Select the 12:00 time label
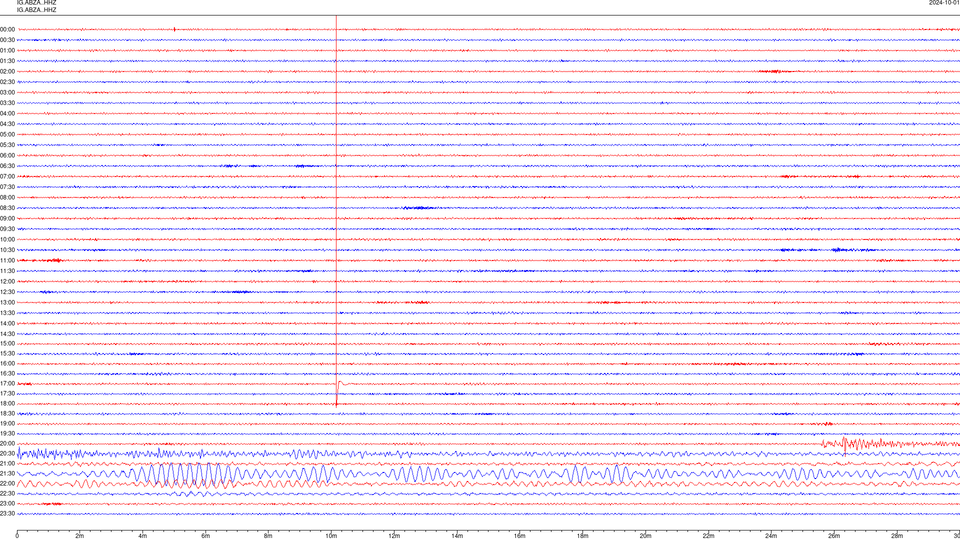The height and width of the screenshot is (540, 960). pyautogui.click(x=7, y=282)
